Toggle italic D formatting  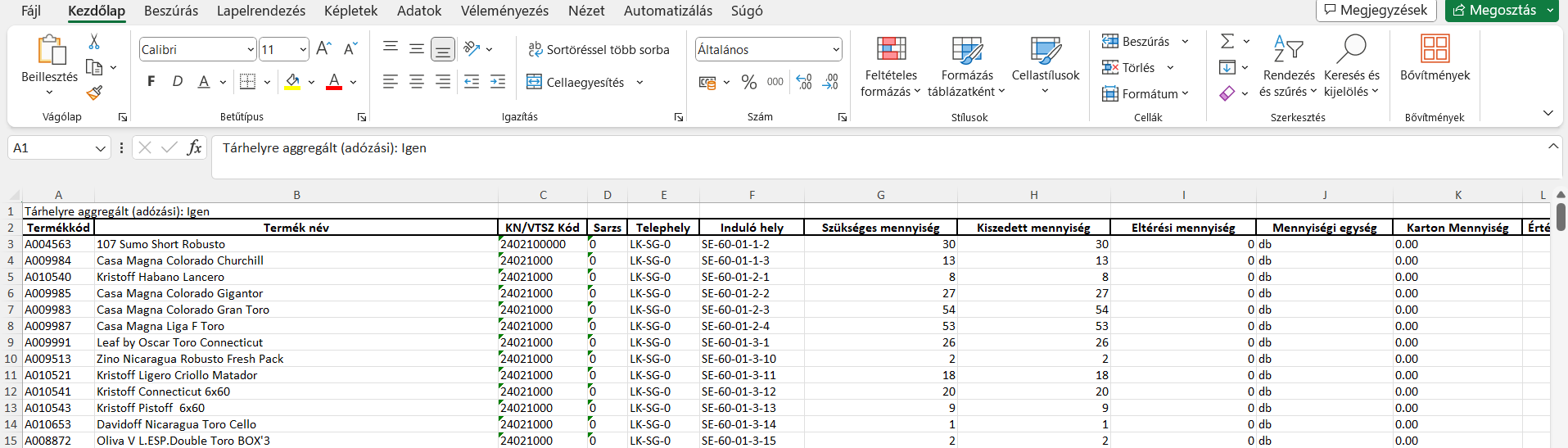click(x=177, y=82)
